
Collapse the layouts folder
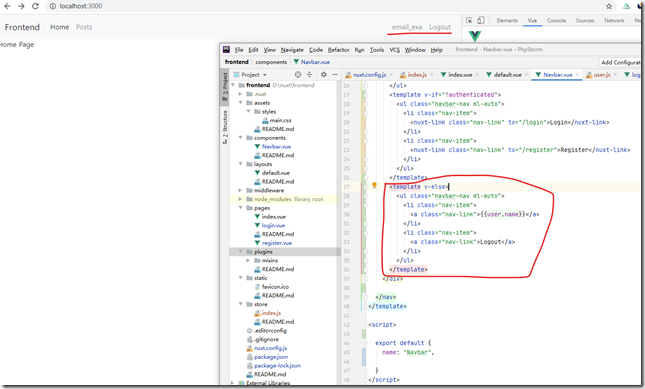240,164
